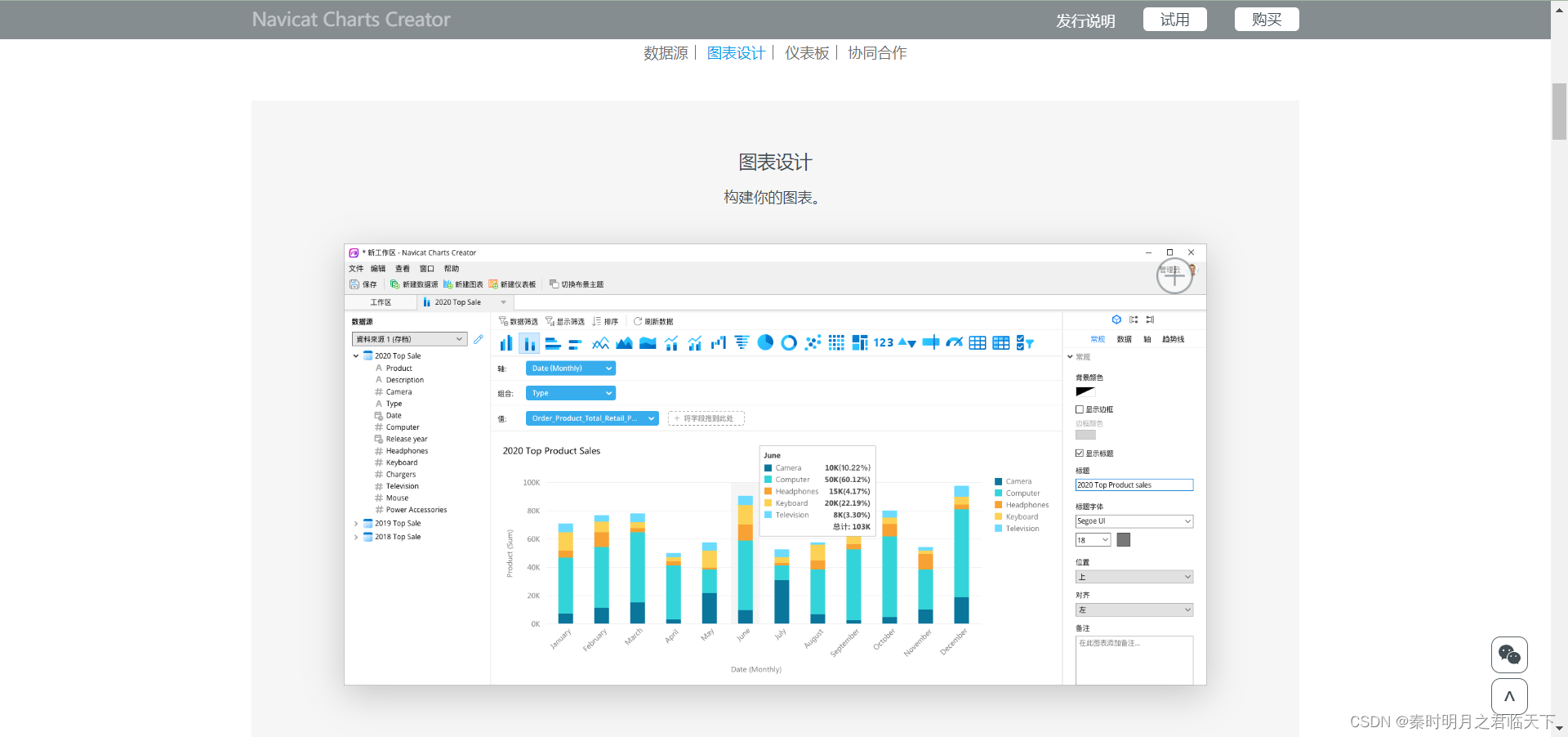This screenshot has width=1568, height=737.
Task: Select the KPI bar chart icon
Action: coord(931,343)
